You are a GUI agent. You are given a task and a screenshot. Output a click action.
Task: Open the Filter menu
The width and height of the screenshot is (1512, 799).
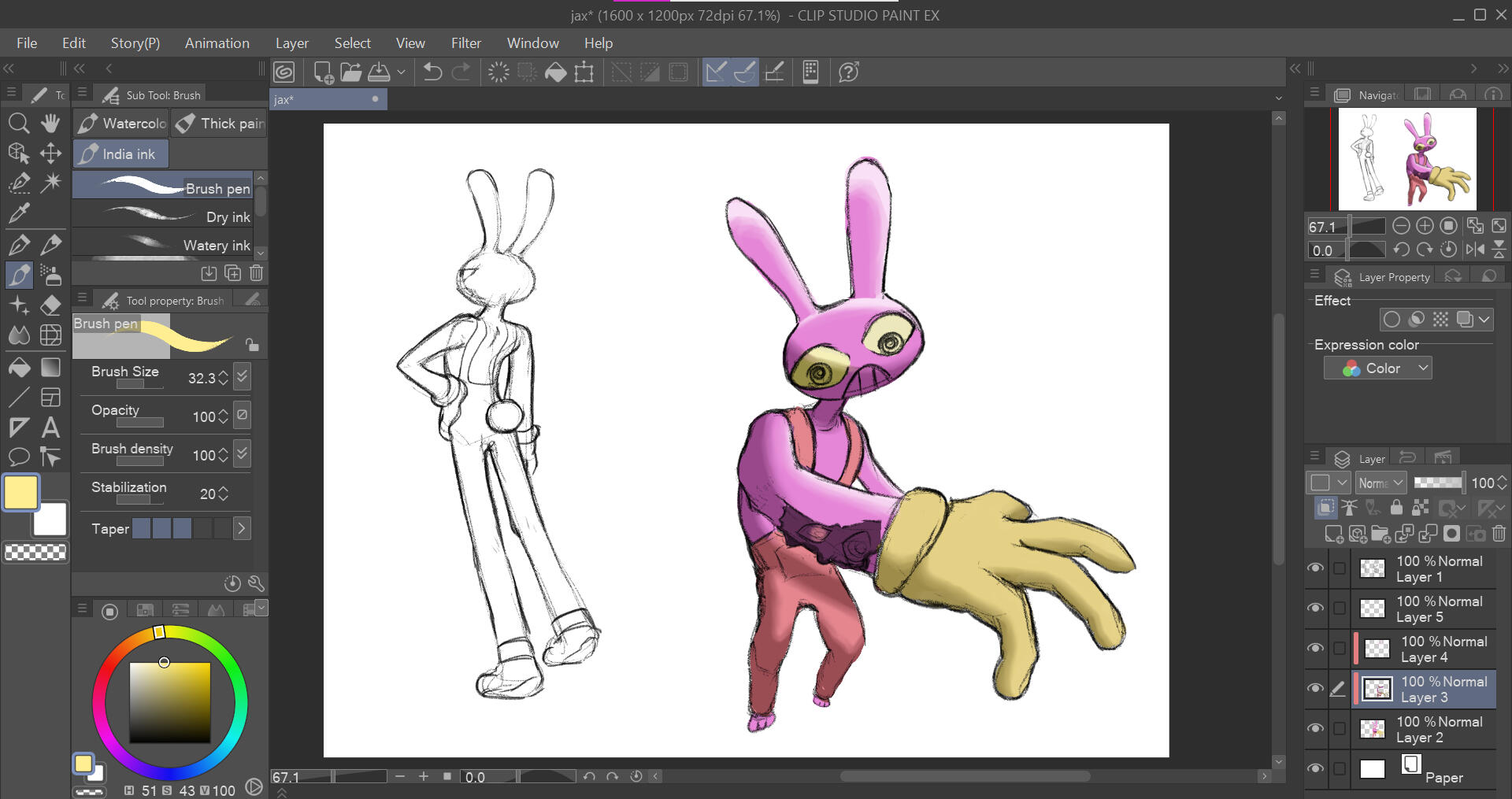click(x=465, y=43)
